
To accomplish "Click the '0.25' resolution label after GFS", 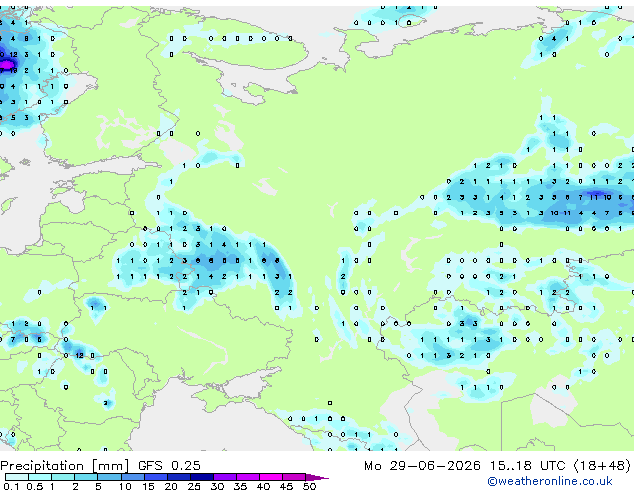I will click(186, 466).
